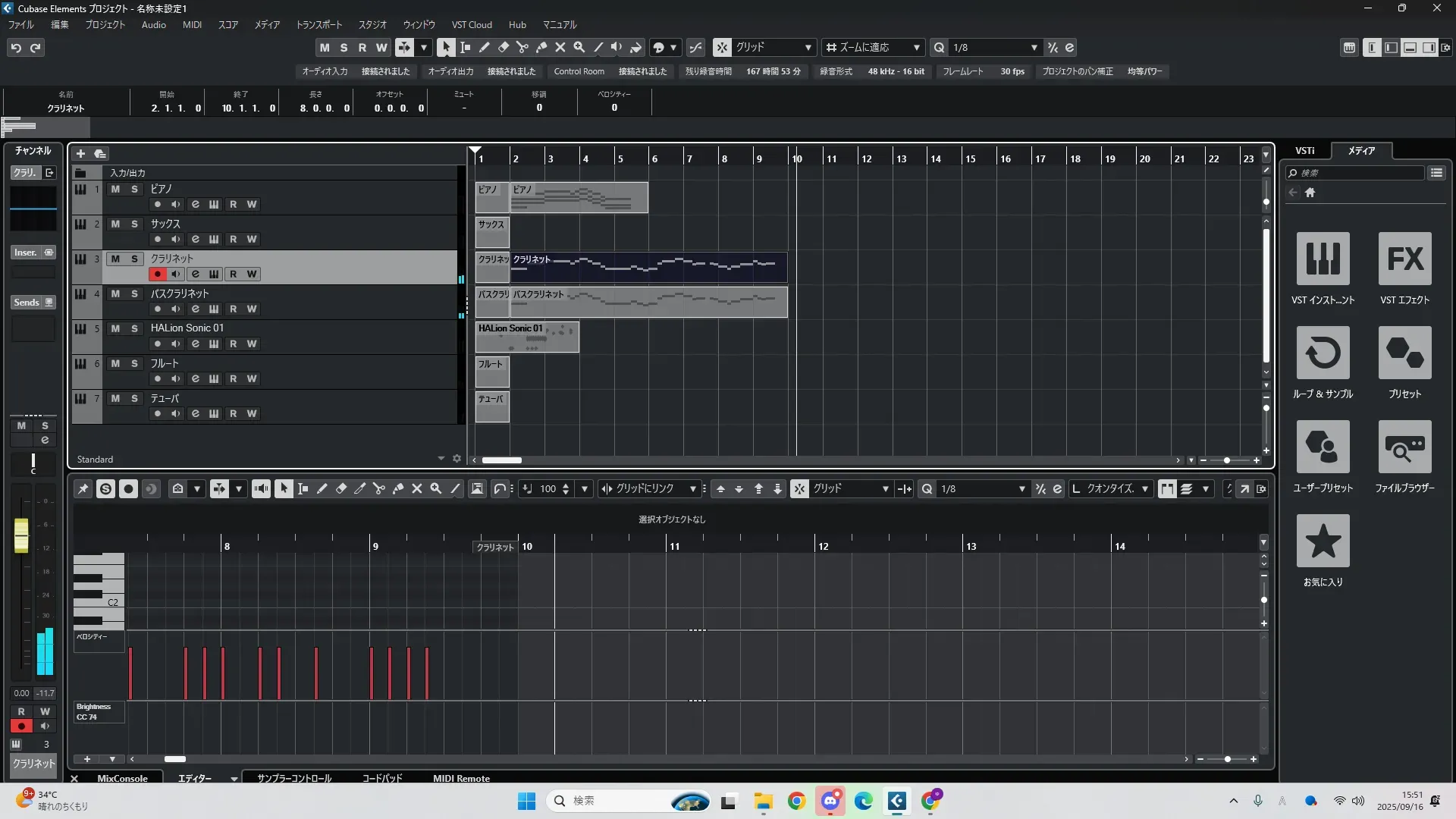Select the Zoom magnifier tool in top toolbar
Viewport: 1456px width, 819px height.
click(579, 48)
